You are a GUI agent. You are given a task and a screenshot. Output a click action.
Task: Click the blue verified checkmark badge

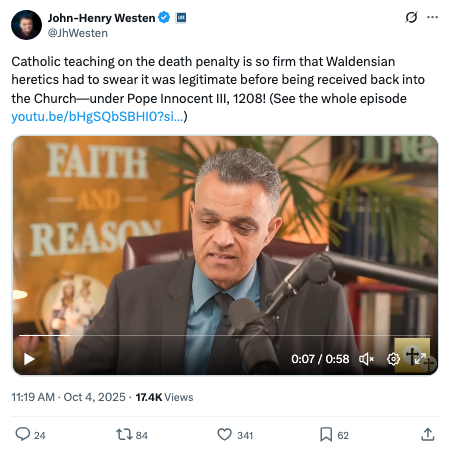(164, 17)
